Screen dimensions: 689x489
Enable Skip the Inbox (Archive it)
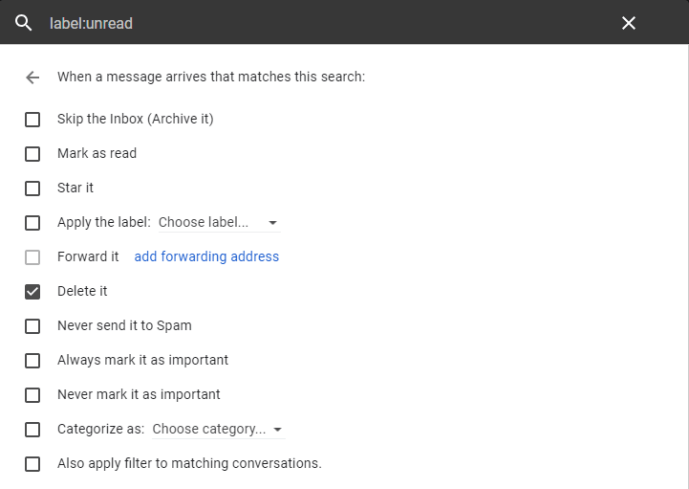click(x=33, y=119)
